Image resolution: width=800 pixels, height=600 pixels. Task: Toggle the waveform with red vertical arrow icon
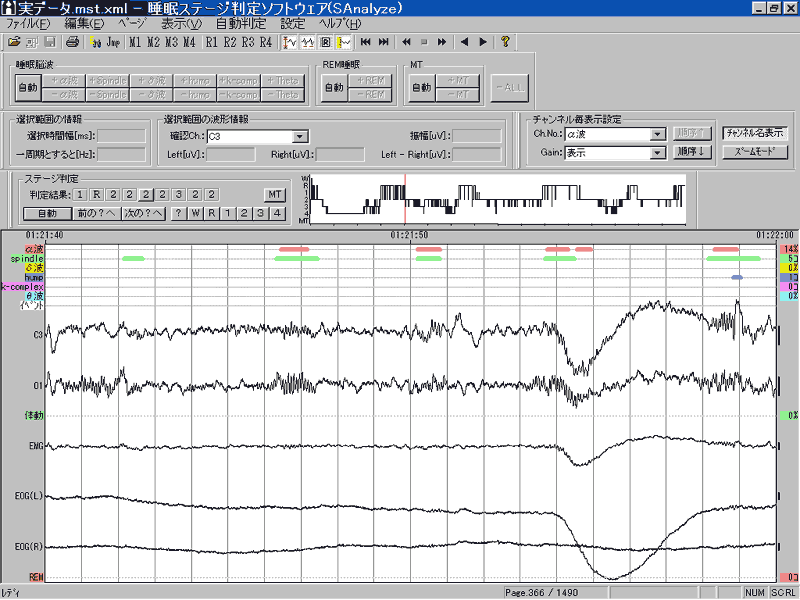click(289, 42)
